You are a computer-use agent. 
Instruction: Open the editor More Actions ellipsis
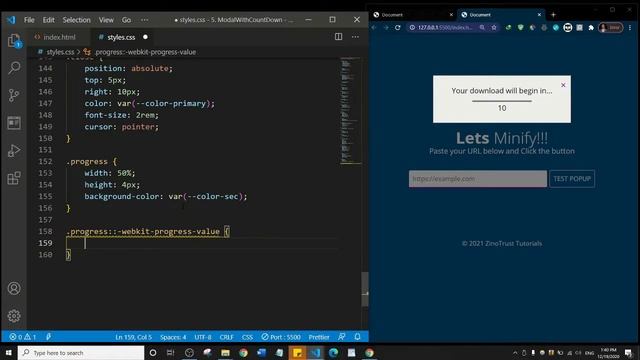[x=356, y=37]
